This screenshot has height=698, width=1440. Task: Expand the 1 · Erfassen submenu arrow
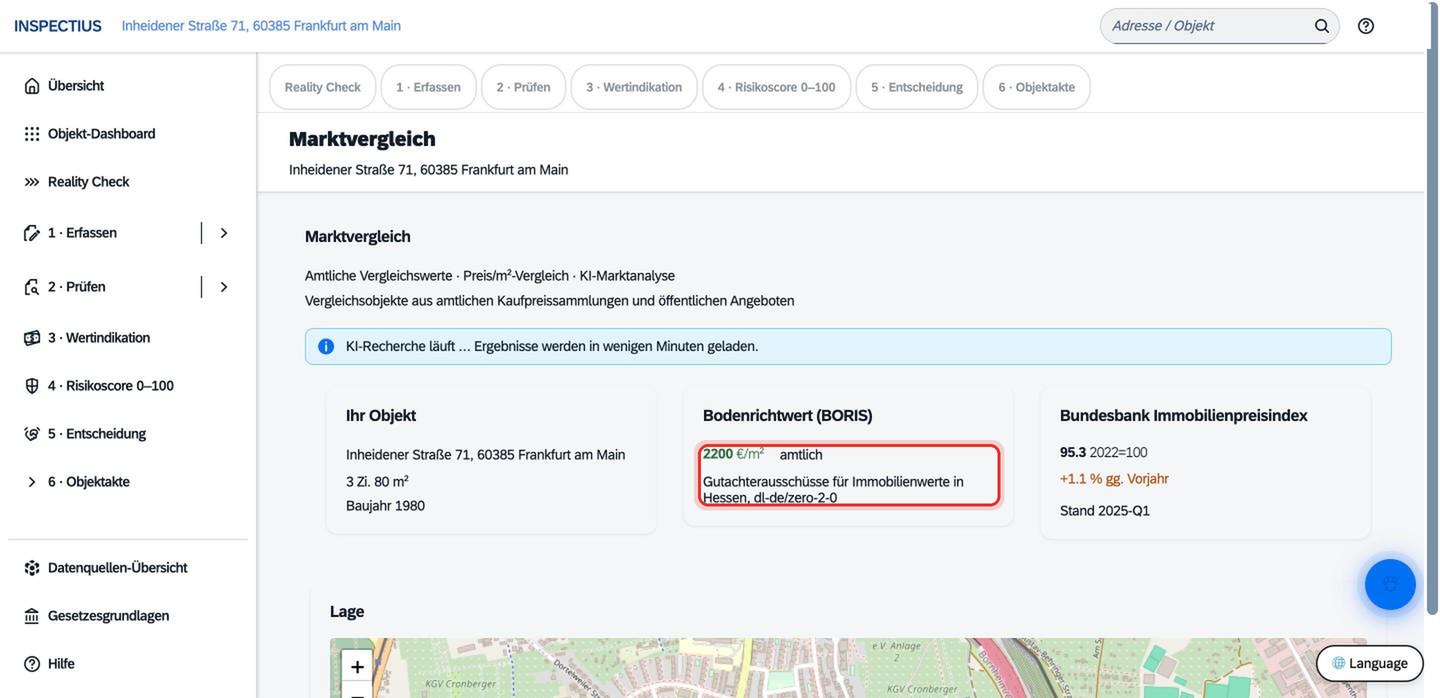coord(224,233)
